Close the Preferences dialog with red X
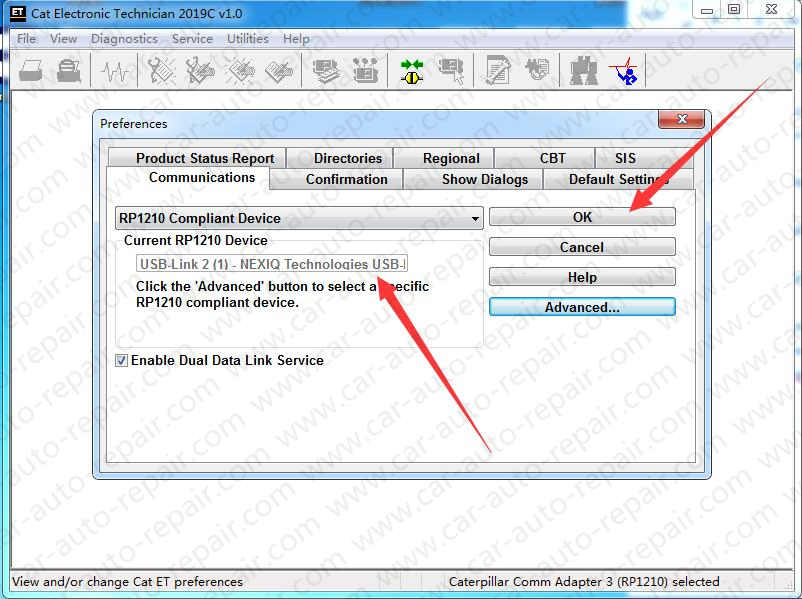The width and height of the screenshot is (802, 599). click(682, 119)
